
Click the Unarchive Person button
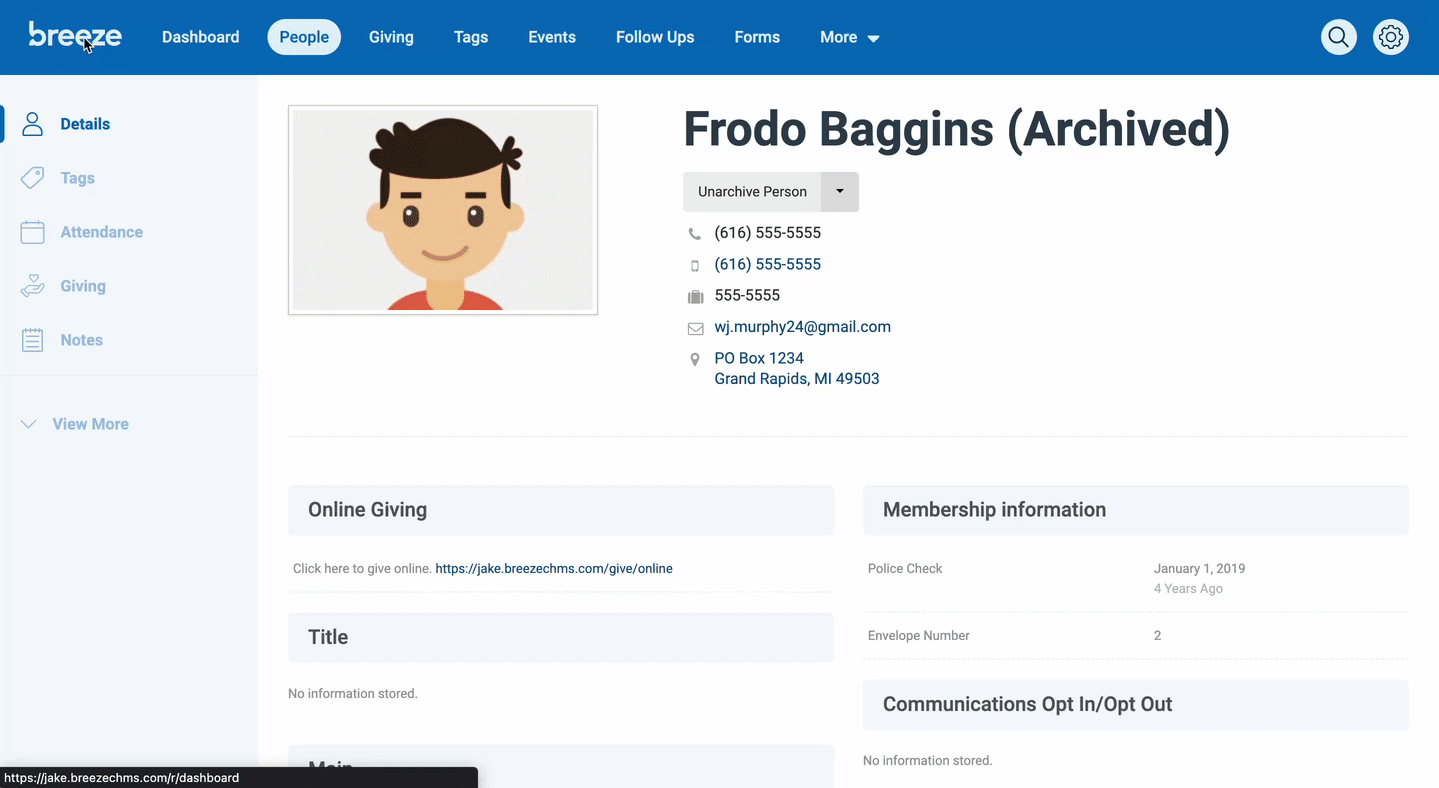(x=752, y=192)
